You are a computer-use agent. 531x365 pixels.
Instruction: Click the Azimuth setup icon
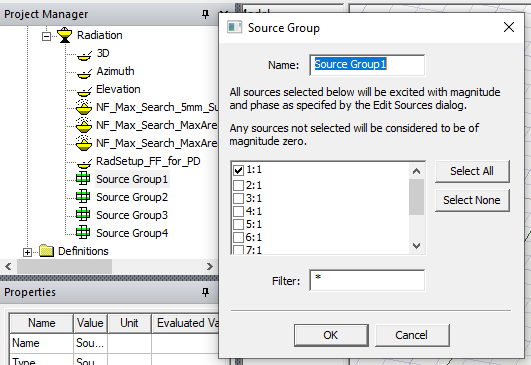[84, 72]
